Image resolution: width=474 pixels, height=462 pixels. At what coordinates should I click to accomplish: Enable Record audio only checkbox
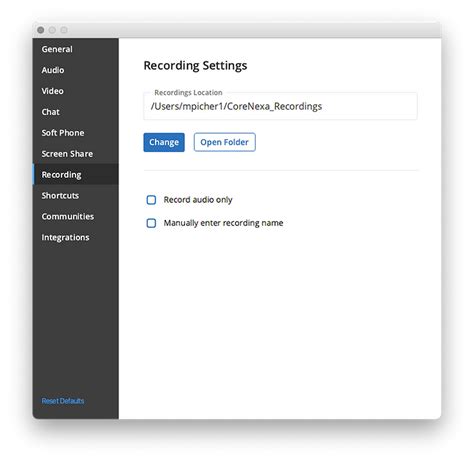click(151, 200)
